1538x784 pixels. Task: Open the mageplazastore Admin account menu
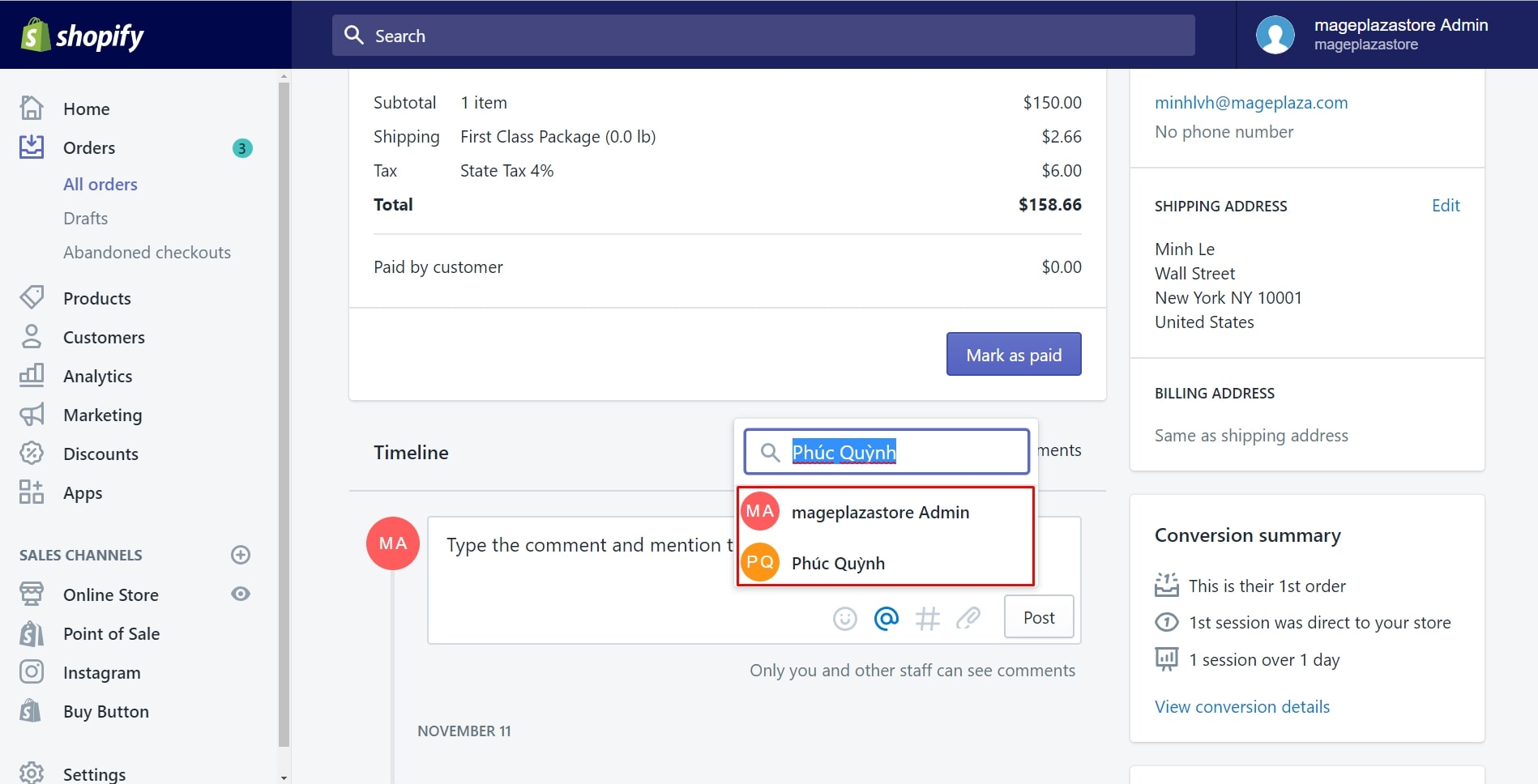point(1373,35)
